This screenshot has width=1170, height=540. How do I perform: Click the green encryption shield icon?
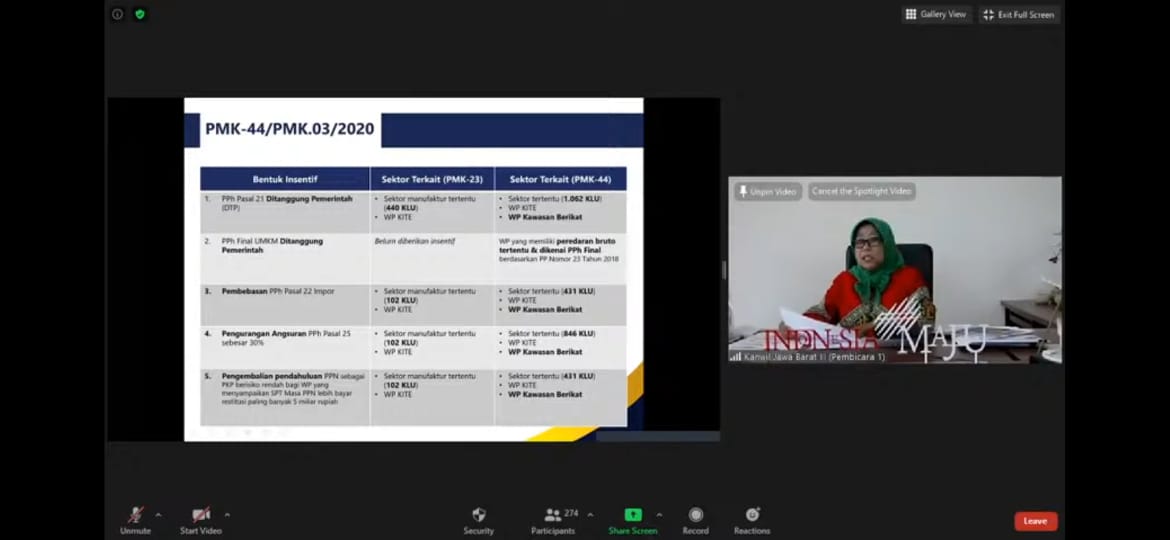[140, 14]
